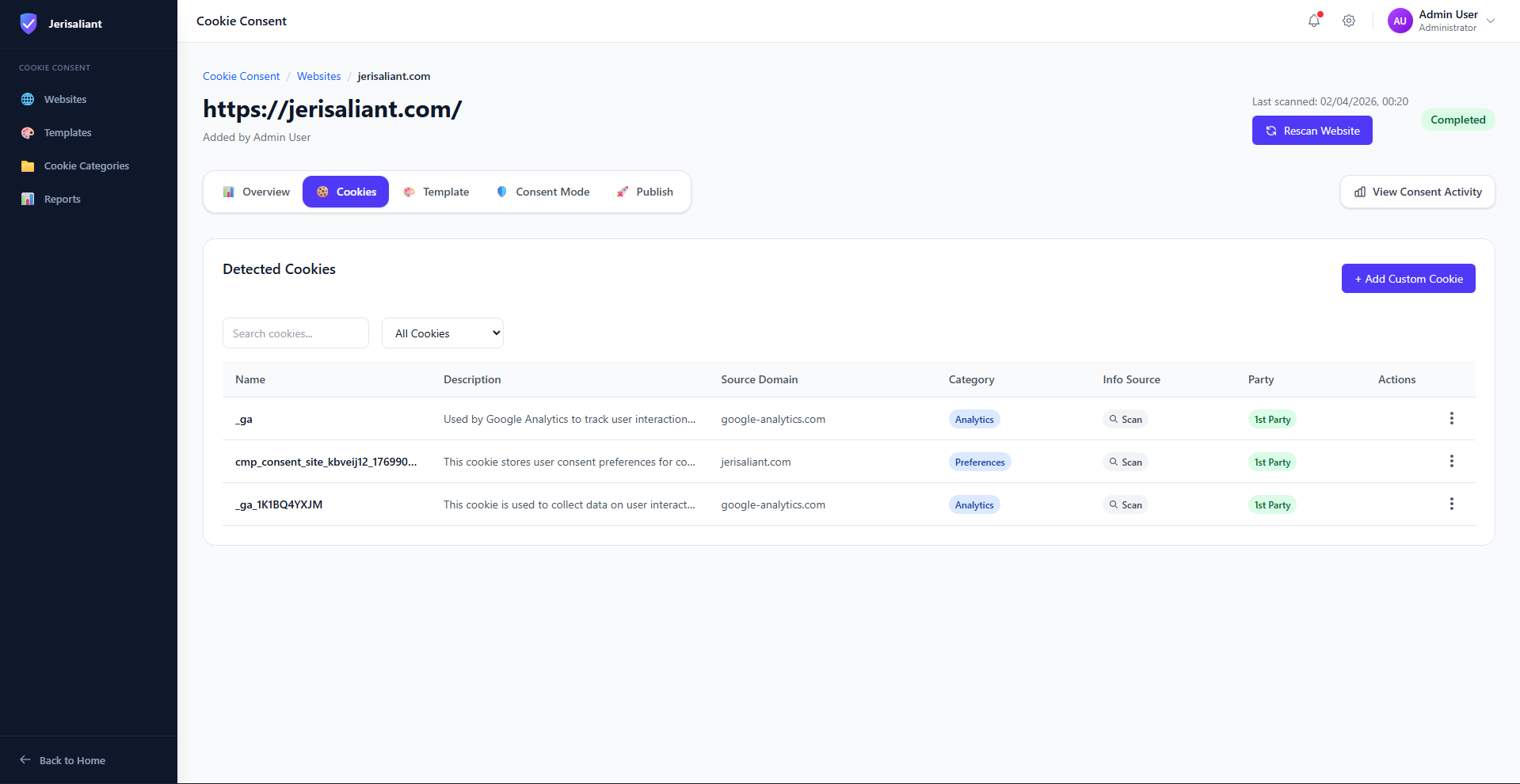The width and height of the screenshot is (1520, 784).
Task: Open Websites from the sidebar
Action: click(65, 100)
